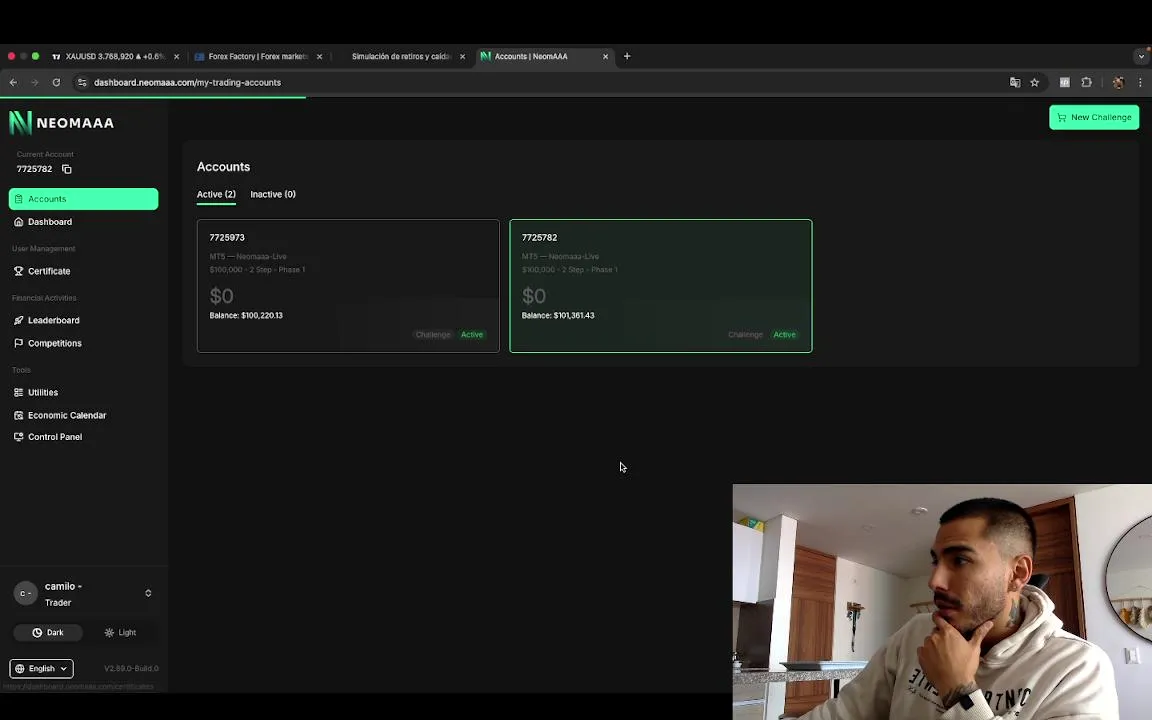The width and height of the screenshot is (1152, 720).
Task: Click the extension icon left of the puzzle
Action: [1064, 83]
